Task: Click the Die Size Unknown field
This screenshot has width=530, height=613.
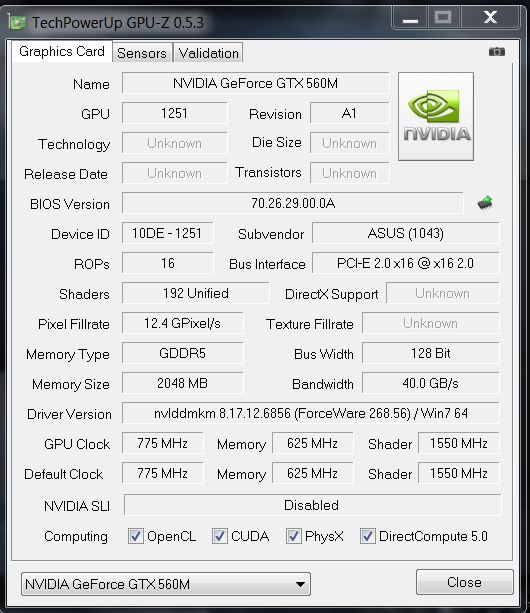Action: (x=349, y=143)
